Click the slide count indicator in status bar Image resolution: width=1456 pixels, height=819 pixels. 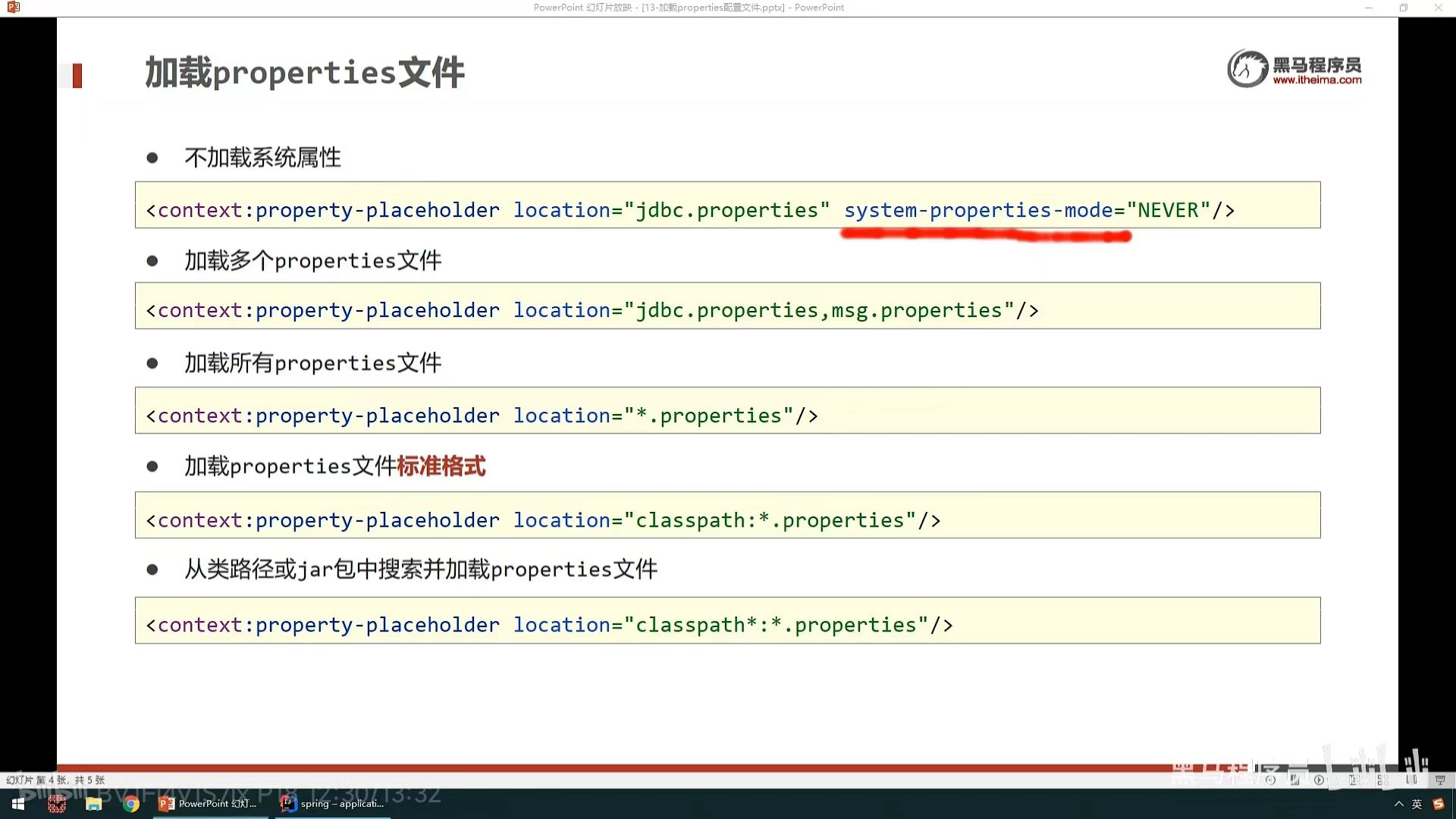55,780
